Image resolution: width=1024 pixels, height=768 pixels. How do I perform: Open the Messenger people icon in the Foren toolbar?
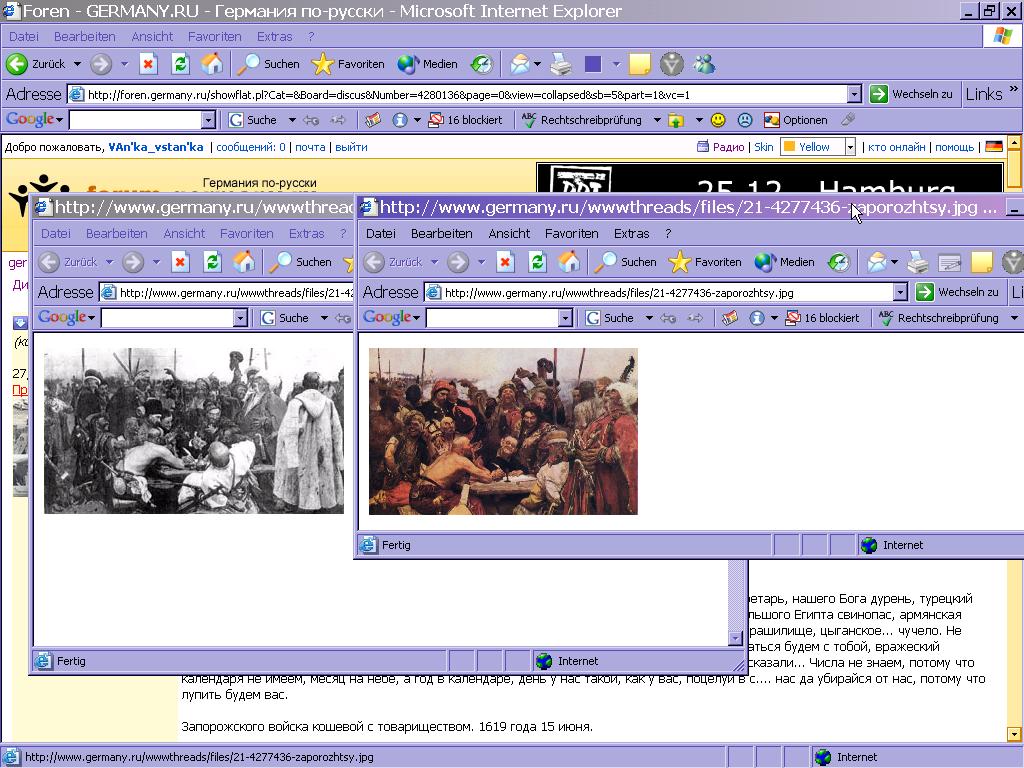click(705, 64)
